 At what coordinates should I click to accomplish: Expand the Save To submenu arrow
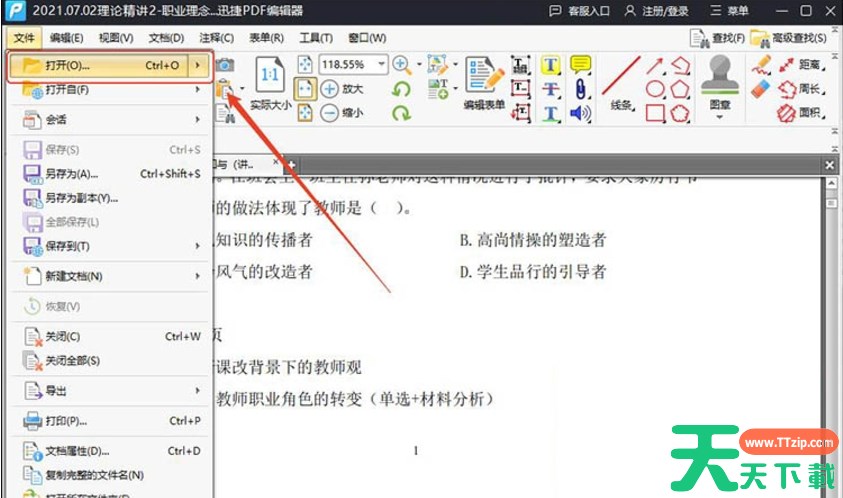198,246
